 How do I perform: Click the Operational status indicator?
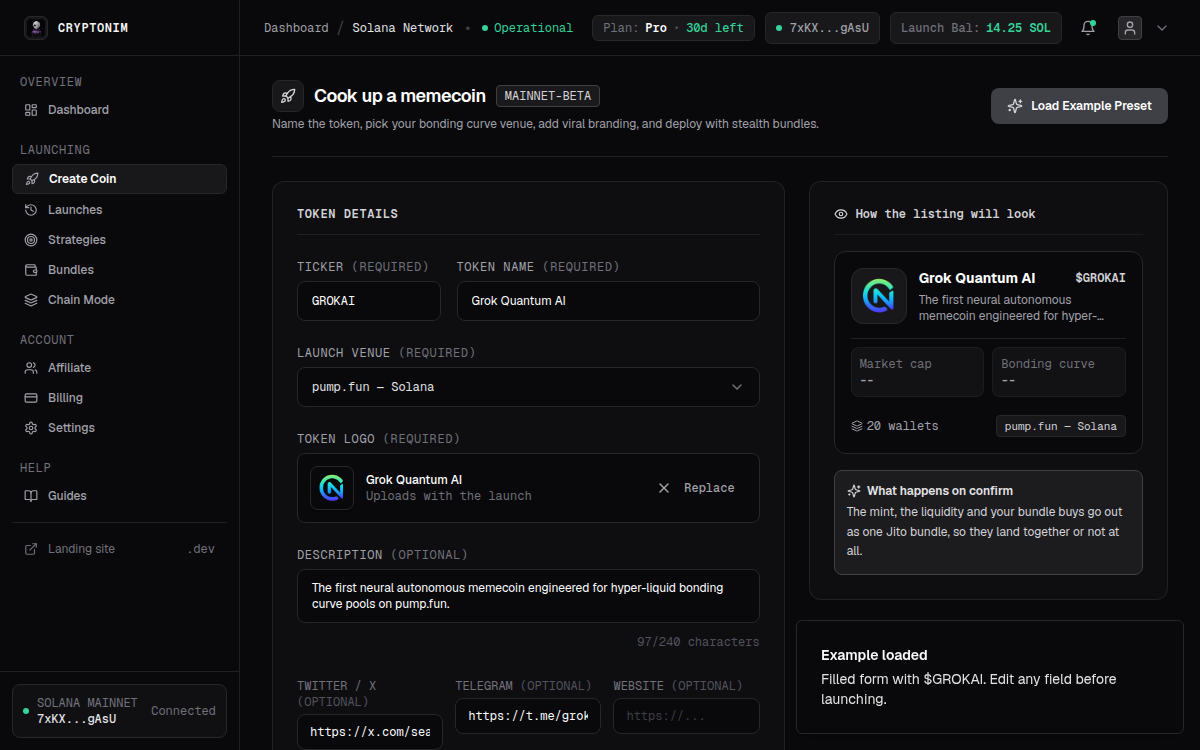pyautogui.click(x=527, y=28)
